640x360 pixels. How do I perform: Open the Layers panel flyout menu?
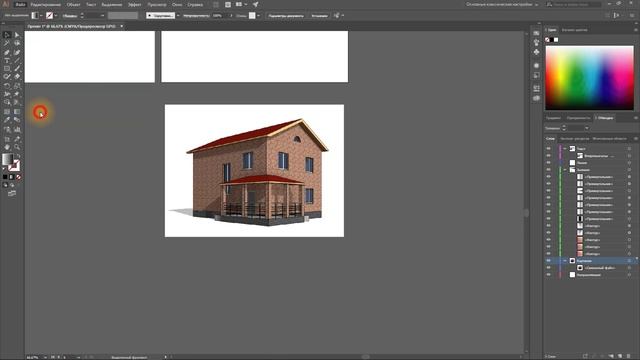[x=636, y=139]
